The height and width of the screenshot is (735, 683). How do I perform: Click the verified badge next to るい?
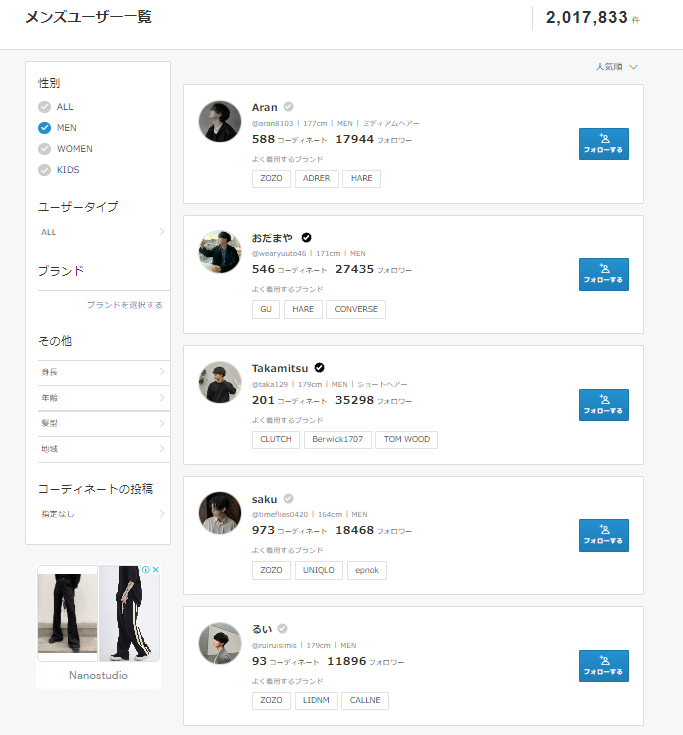click(282, 629)
